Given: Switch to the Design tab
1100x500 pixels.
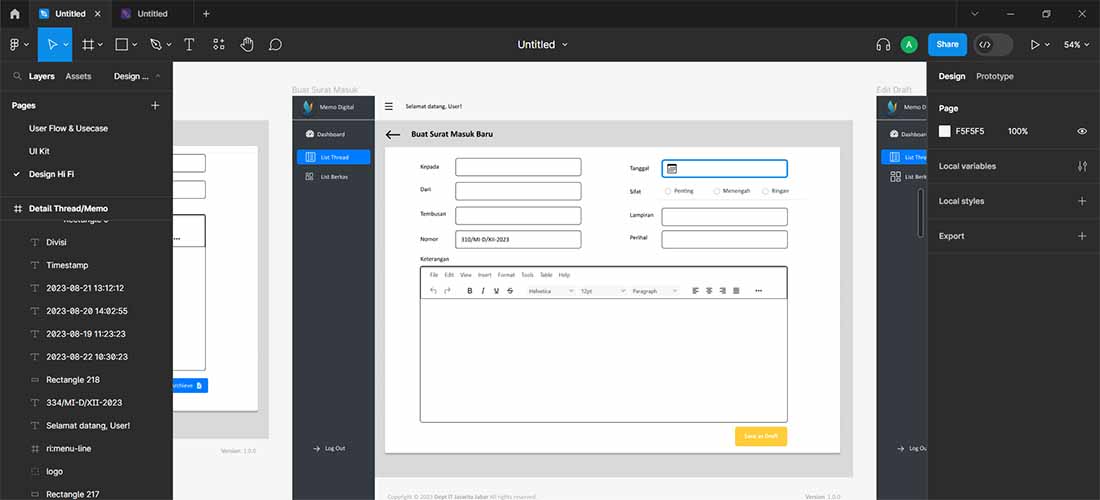Looking at the screenshot, I should click(952, 76).
